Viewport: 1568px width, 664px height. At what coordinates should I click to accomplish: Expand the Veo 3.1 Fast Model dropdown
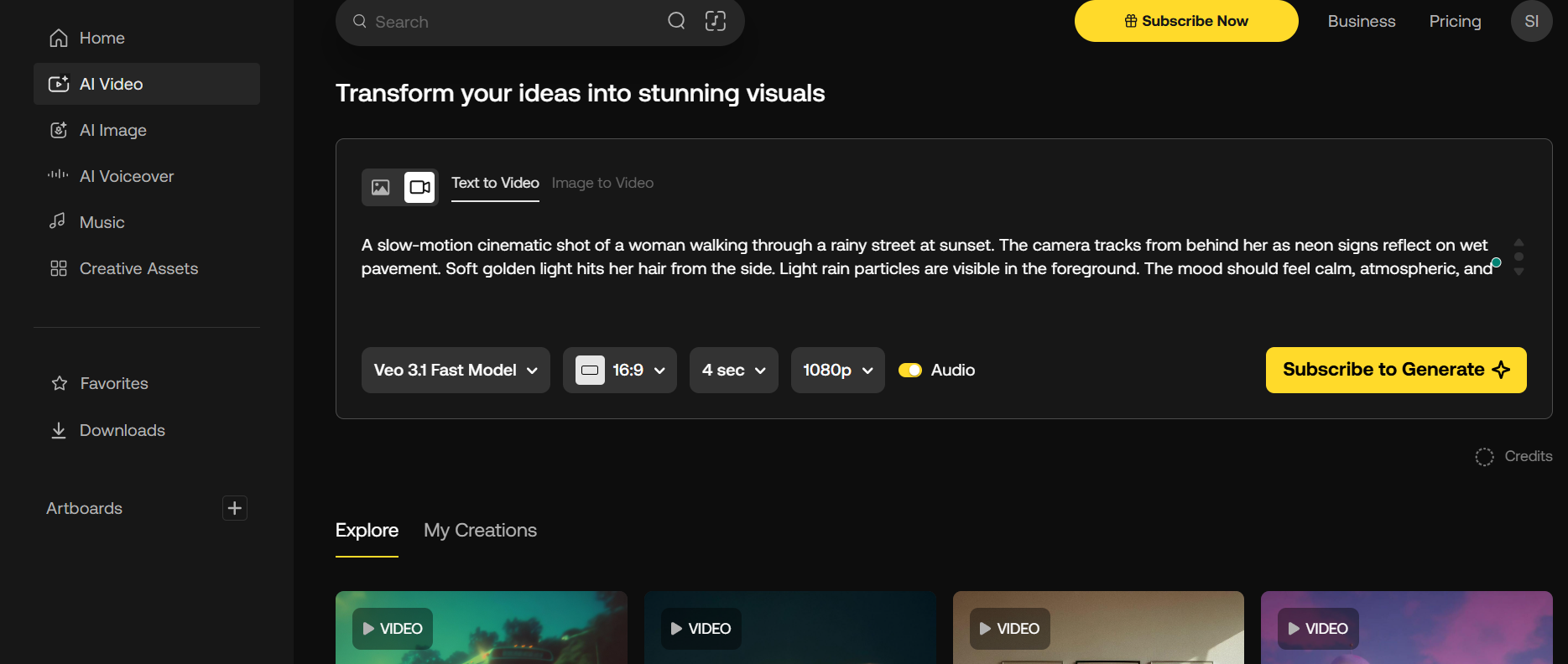pos(456,370)
